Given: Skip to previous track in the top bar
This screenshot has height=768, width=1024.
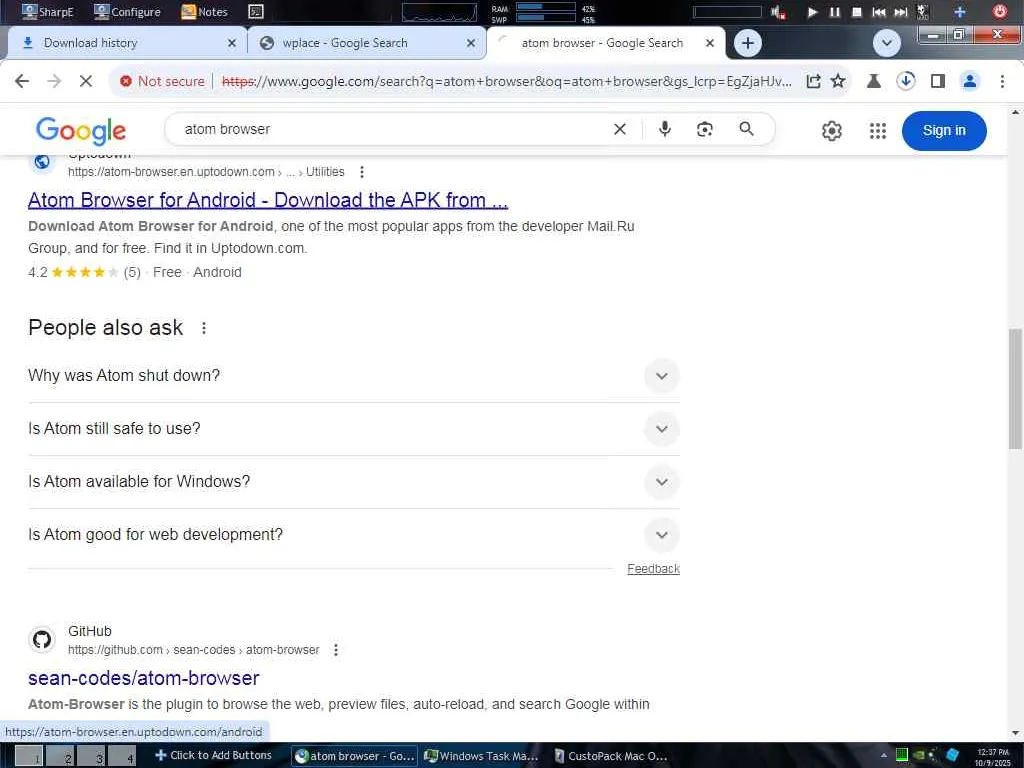Looking at the screenshot, I should click(879, 12).
